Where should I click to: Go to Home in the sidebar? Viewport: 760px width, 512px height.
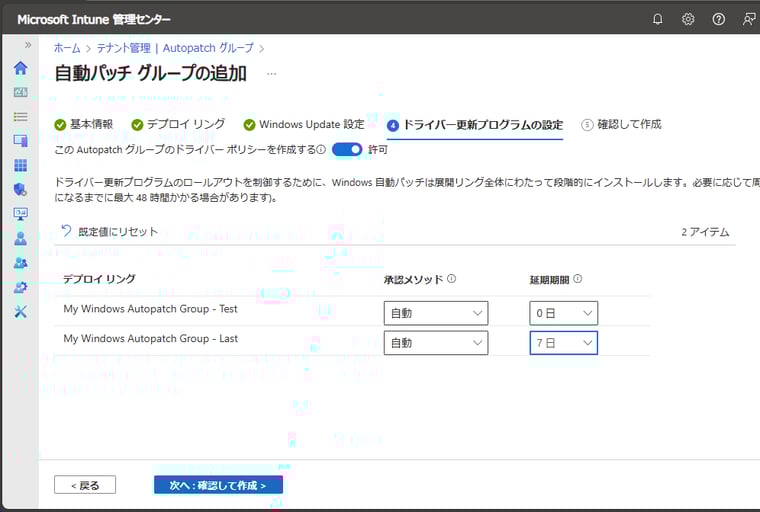20,68
